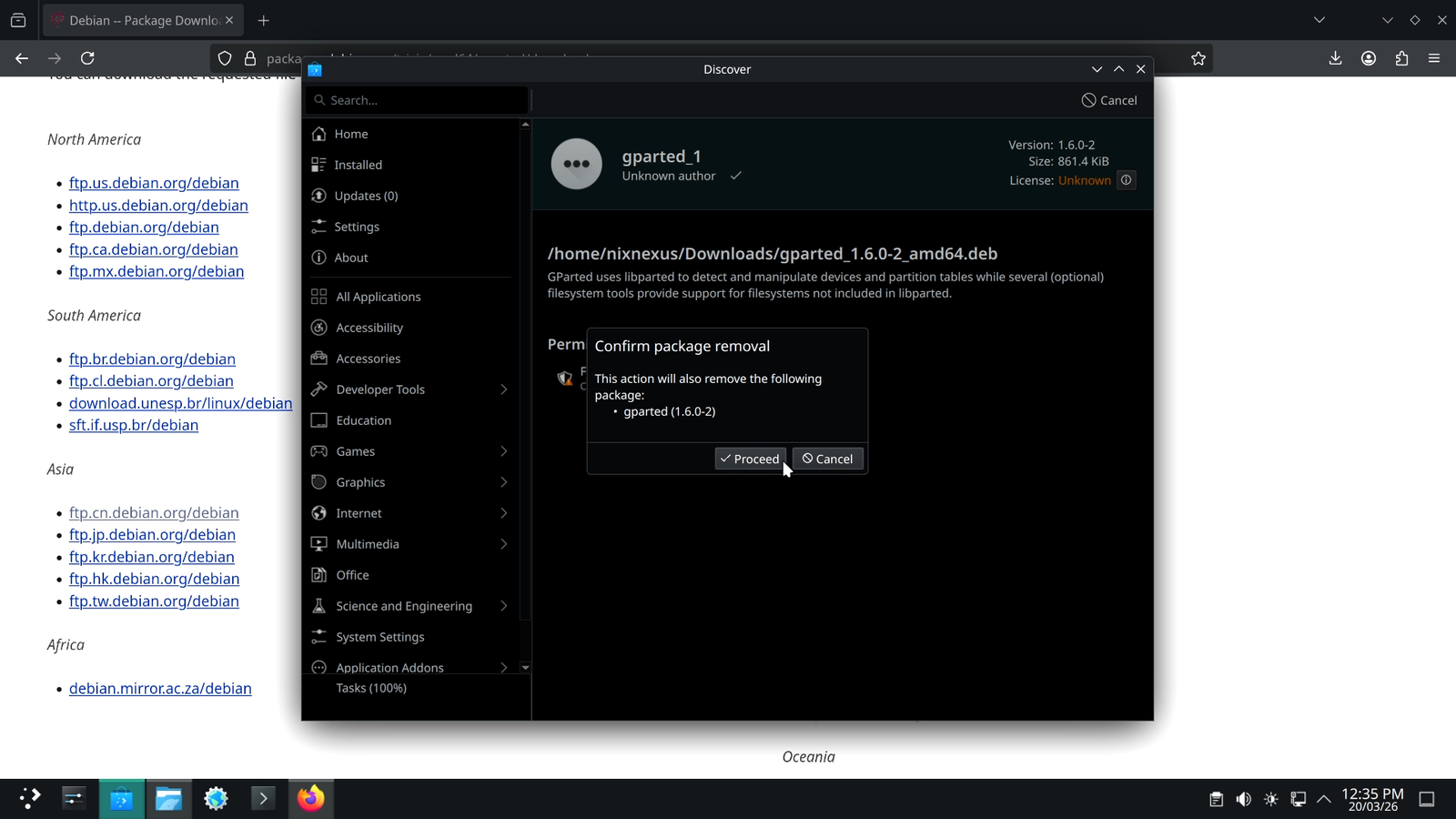Click the Developer Tools wrench icon
This screenshot has width=1456, height=819.
[x=318, y=389]
